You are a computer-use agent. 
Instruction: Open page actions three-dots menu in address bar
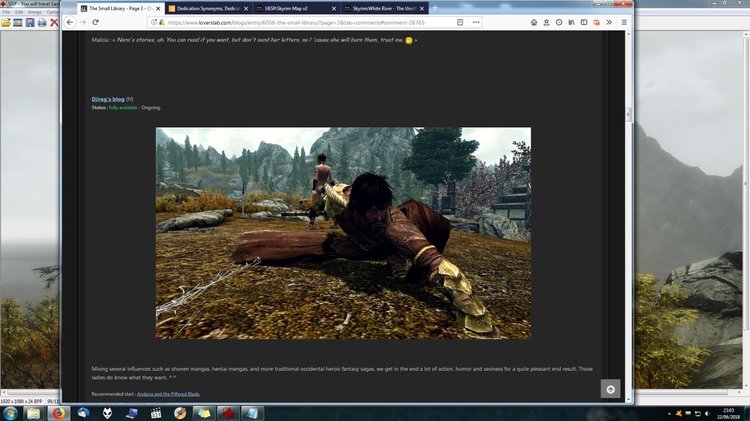[476, 22]
